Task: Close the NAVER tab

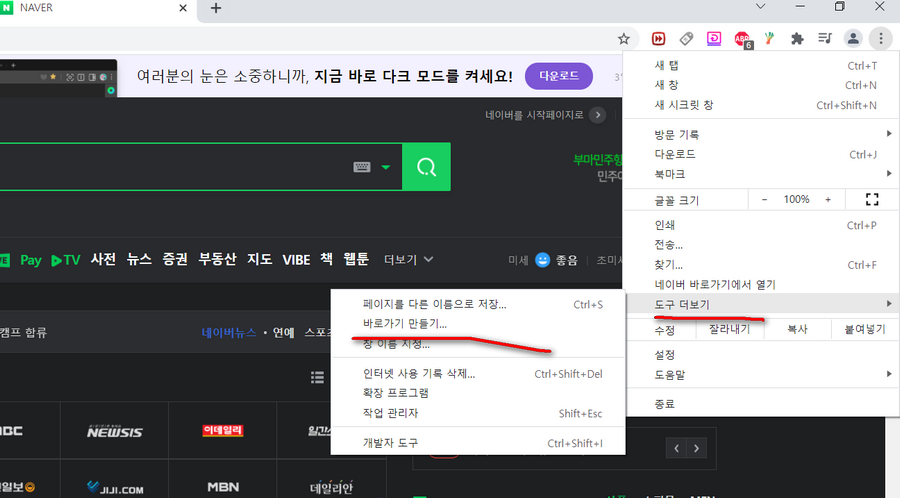Action: [183, 8]
